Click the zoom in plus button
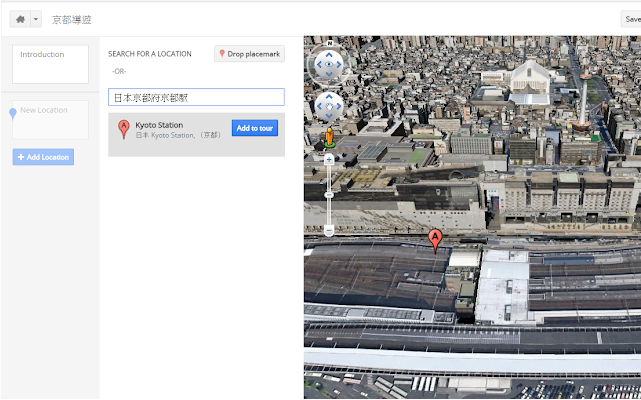Screen dimensions: 641x400 point(329,159)
